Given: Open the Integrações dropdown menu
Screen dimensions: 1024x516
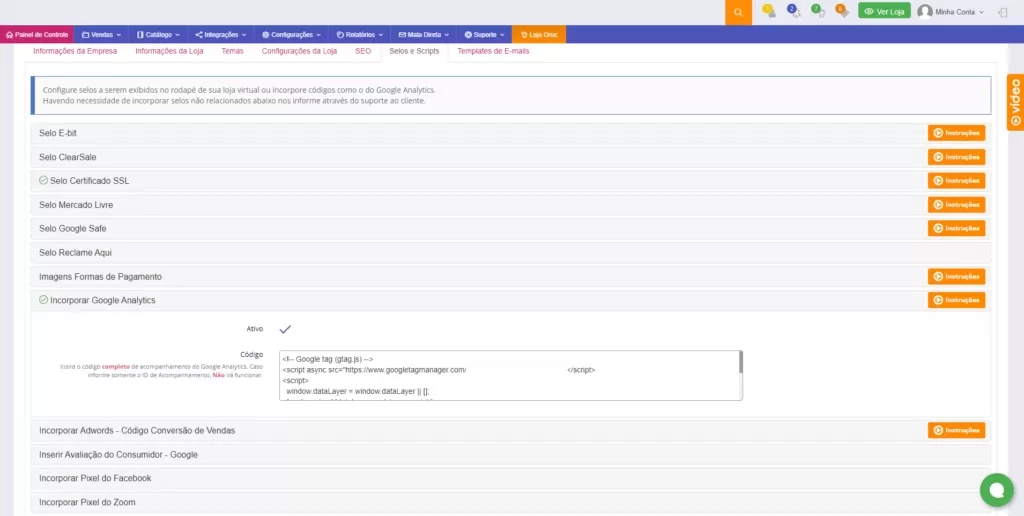Looking at the screenshot, I should tap(221, 35).
